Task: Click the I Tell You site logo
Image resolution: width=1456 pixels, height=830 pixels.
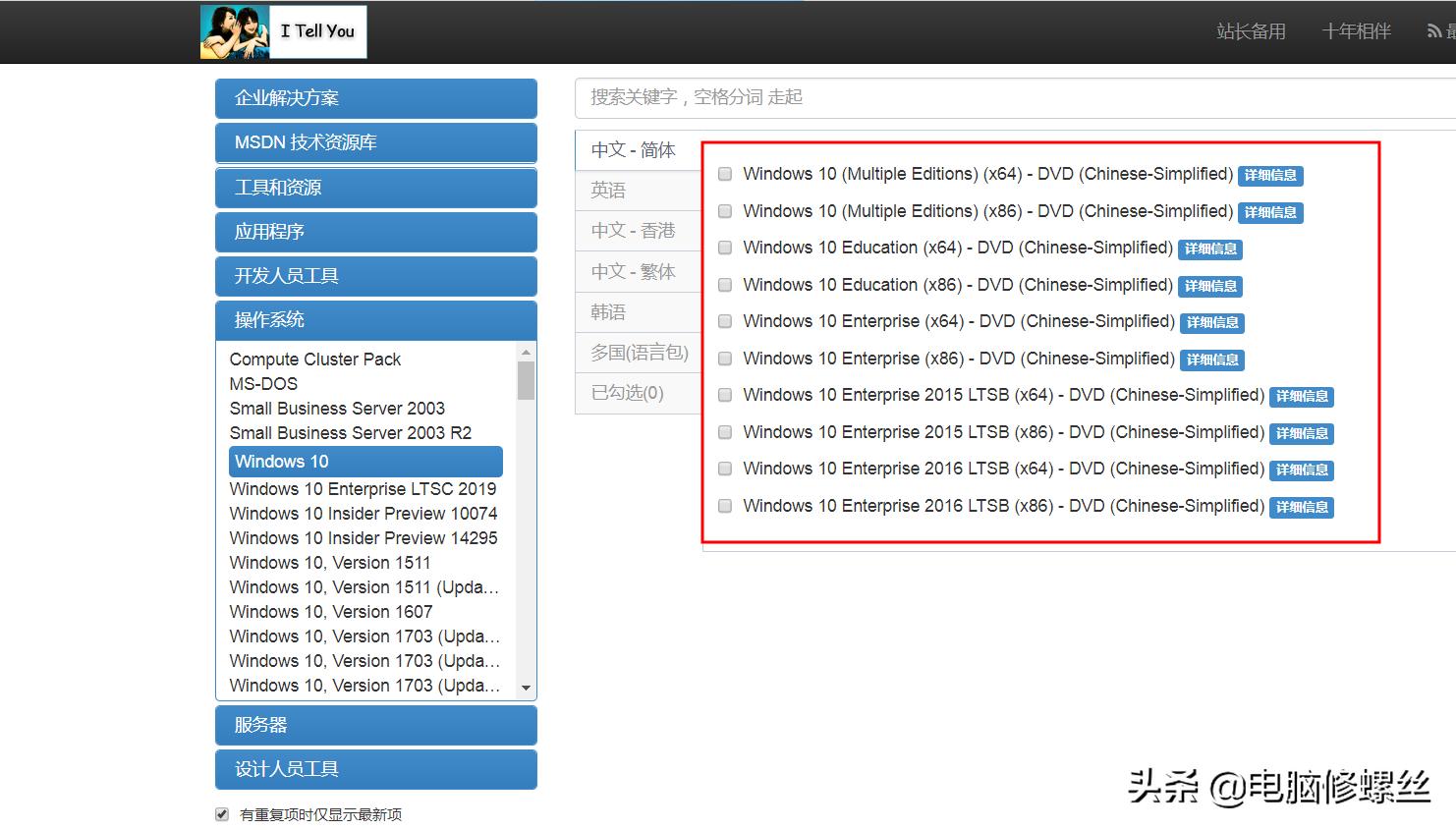Action: [x=284, y=31]
